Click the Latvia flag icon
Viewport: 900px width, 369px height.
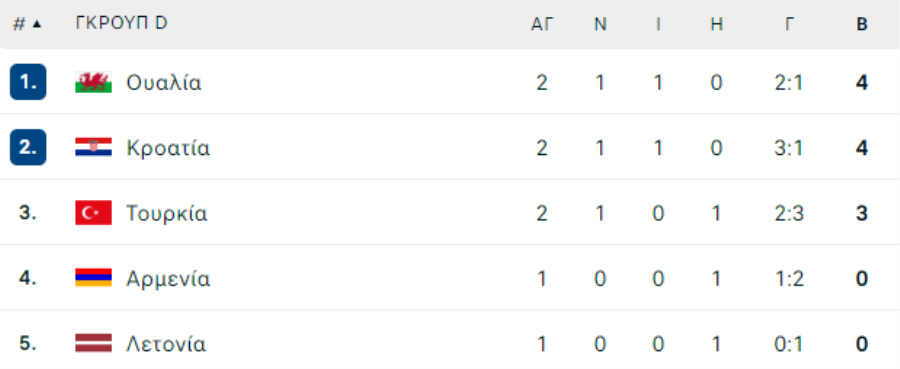(x=94, y=343)
